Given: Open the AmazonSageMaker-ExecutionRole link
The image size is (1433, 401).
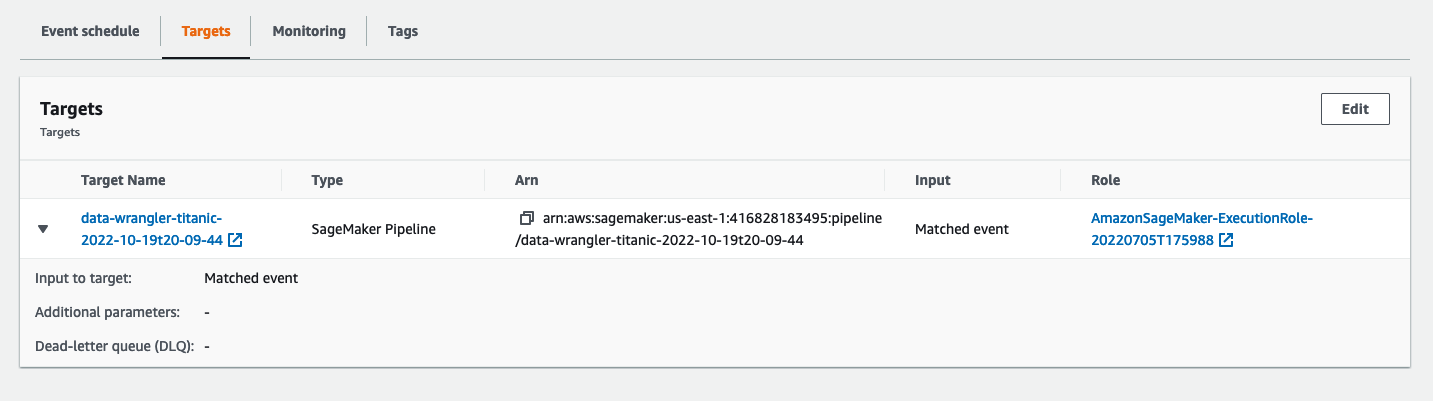Looking at the screenshot, I should point(1201,218).
